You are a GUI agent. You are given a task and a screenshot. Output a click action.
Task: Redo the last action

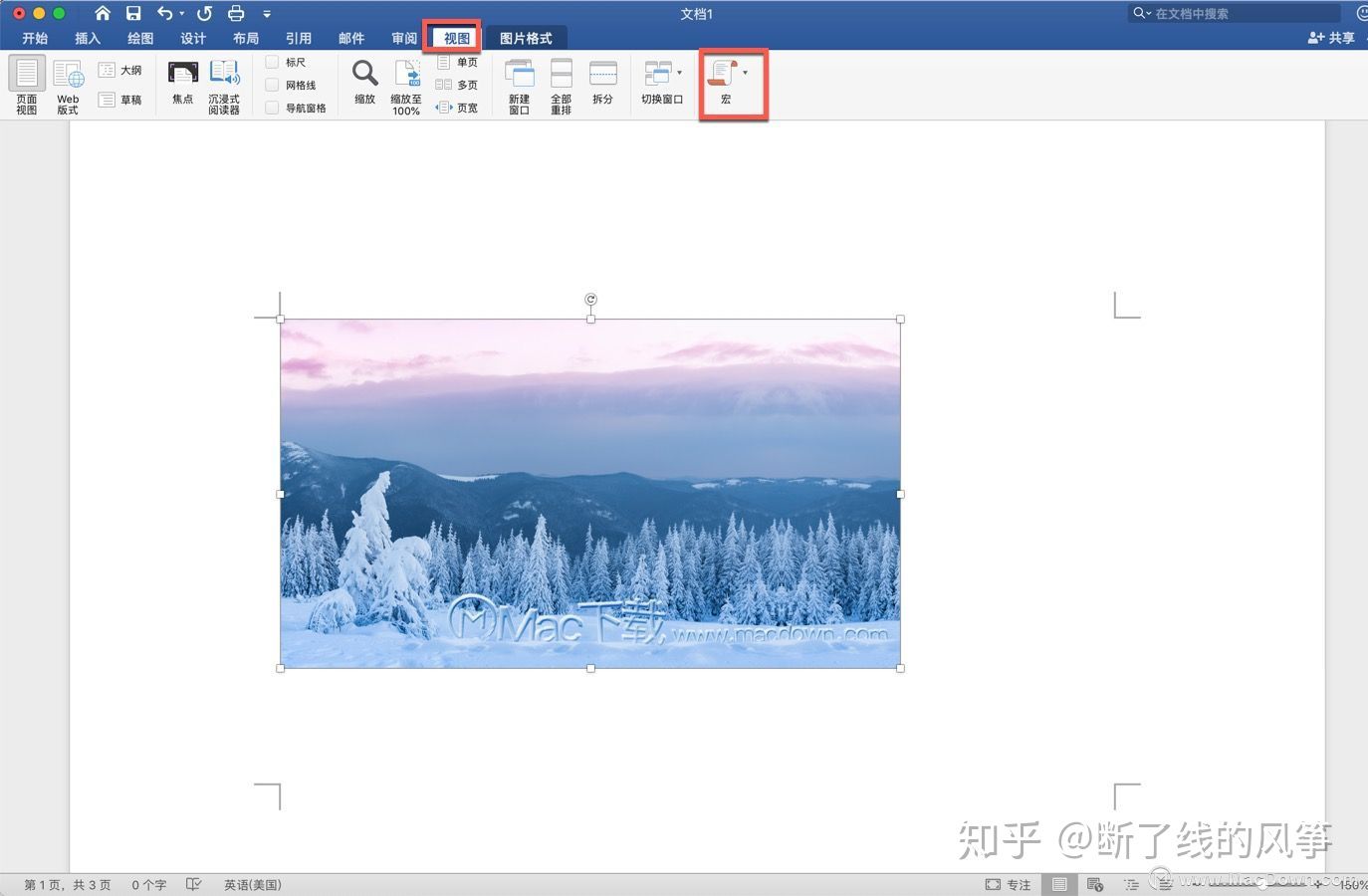pyautogui.click(x=204, y=13)
